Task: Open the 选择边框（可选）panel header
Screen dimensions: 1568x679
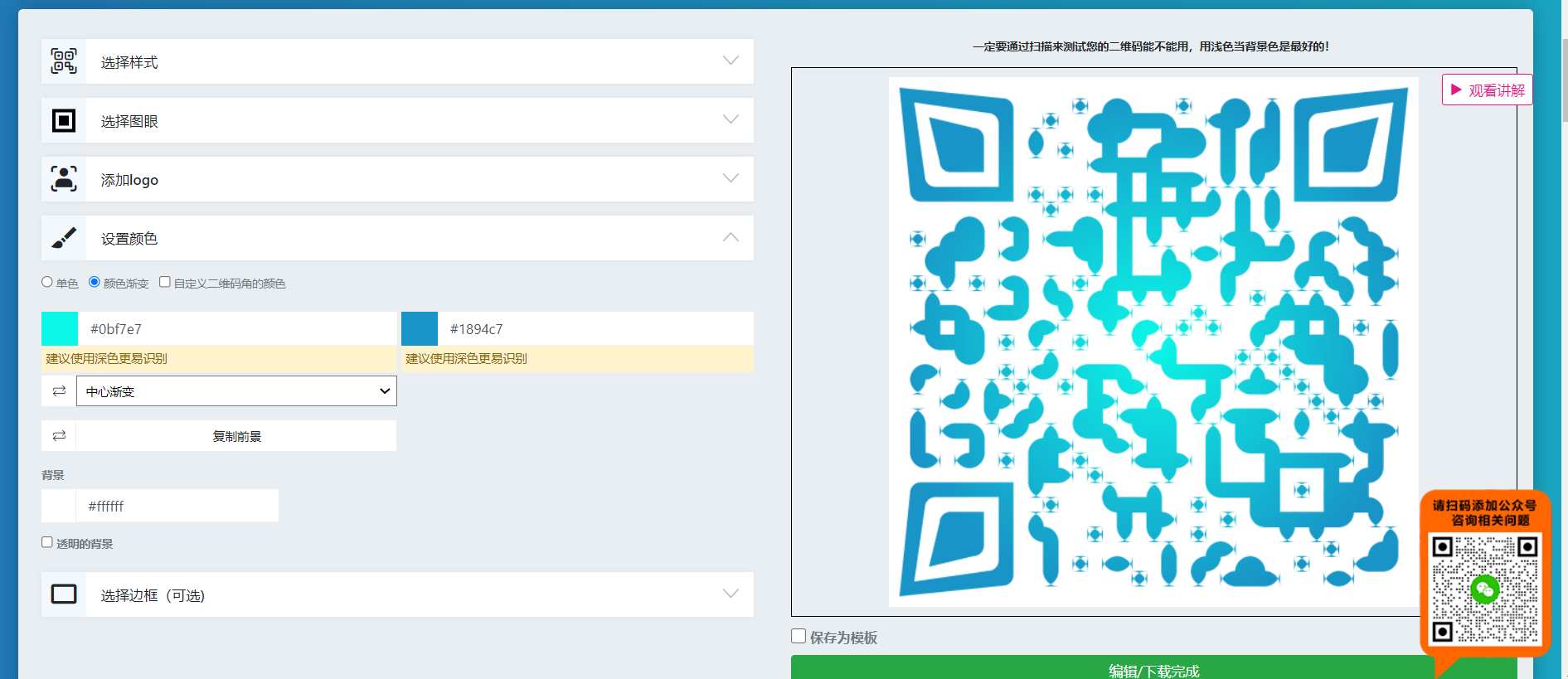Action: [397, 594]
